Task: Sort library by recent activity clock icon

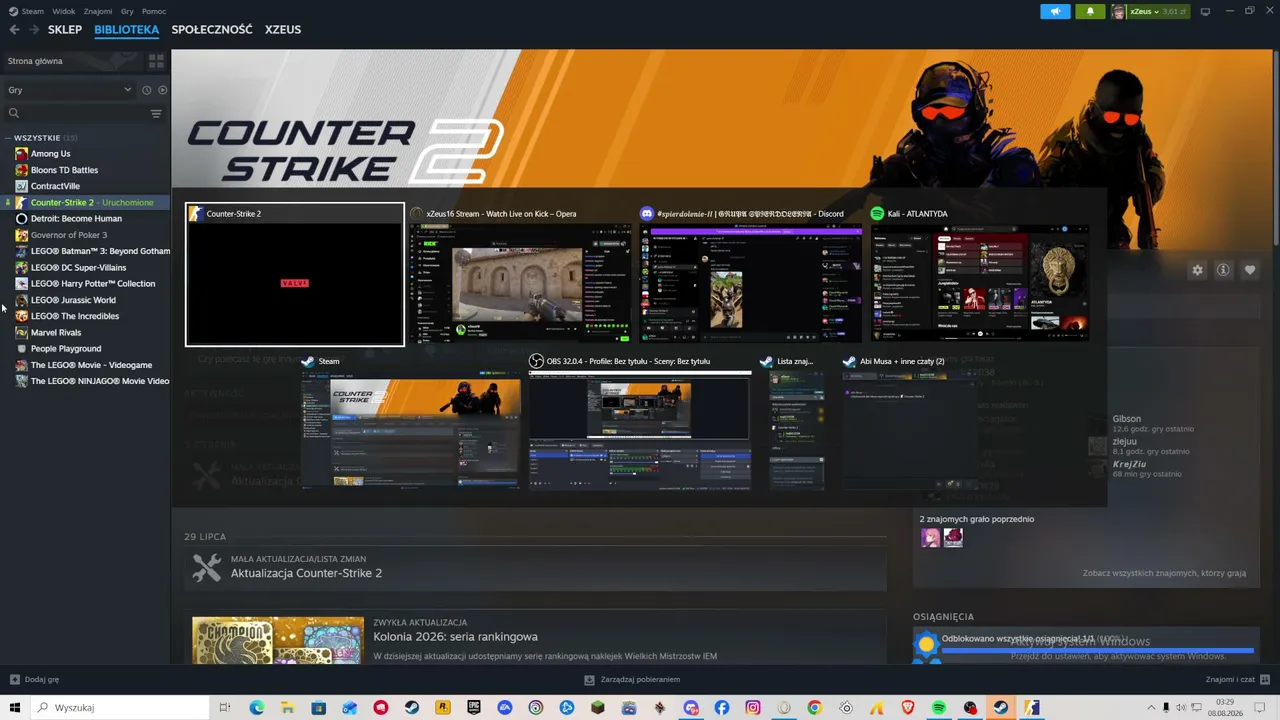Action: [x=146, y=90]
